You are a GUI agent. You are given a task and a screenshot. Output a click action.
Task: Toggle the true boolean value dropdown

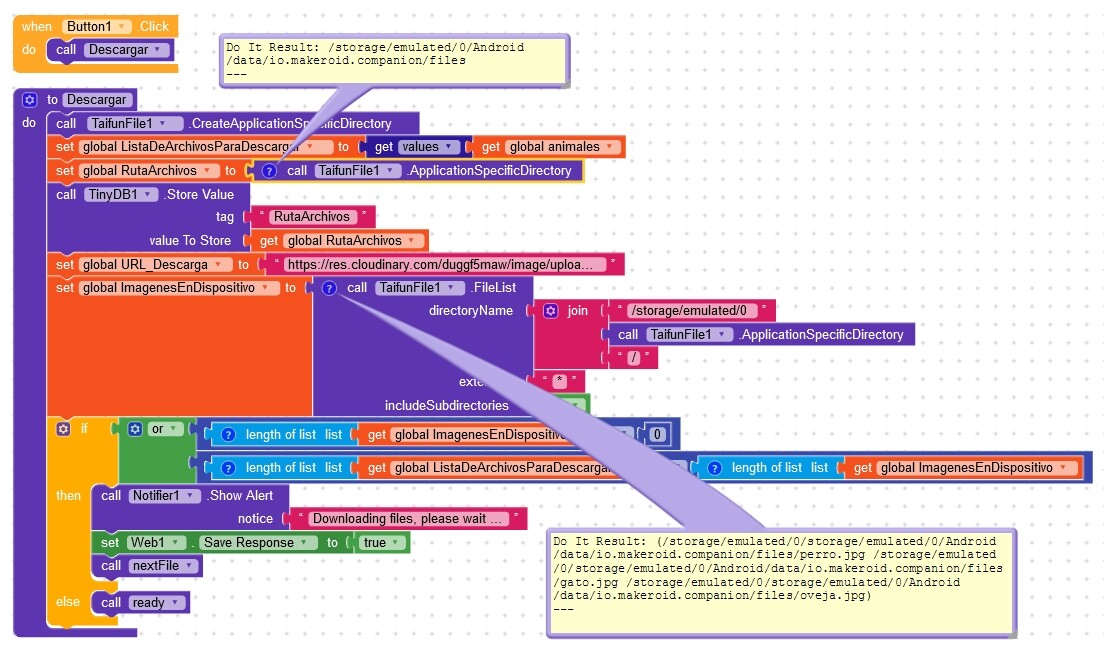tap(382, 543)
